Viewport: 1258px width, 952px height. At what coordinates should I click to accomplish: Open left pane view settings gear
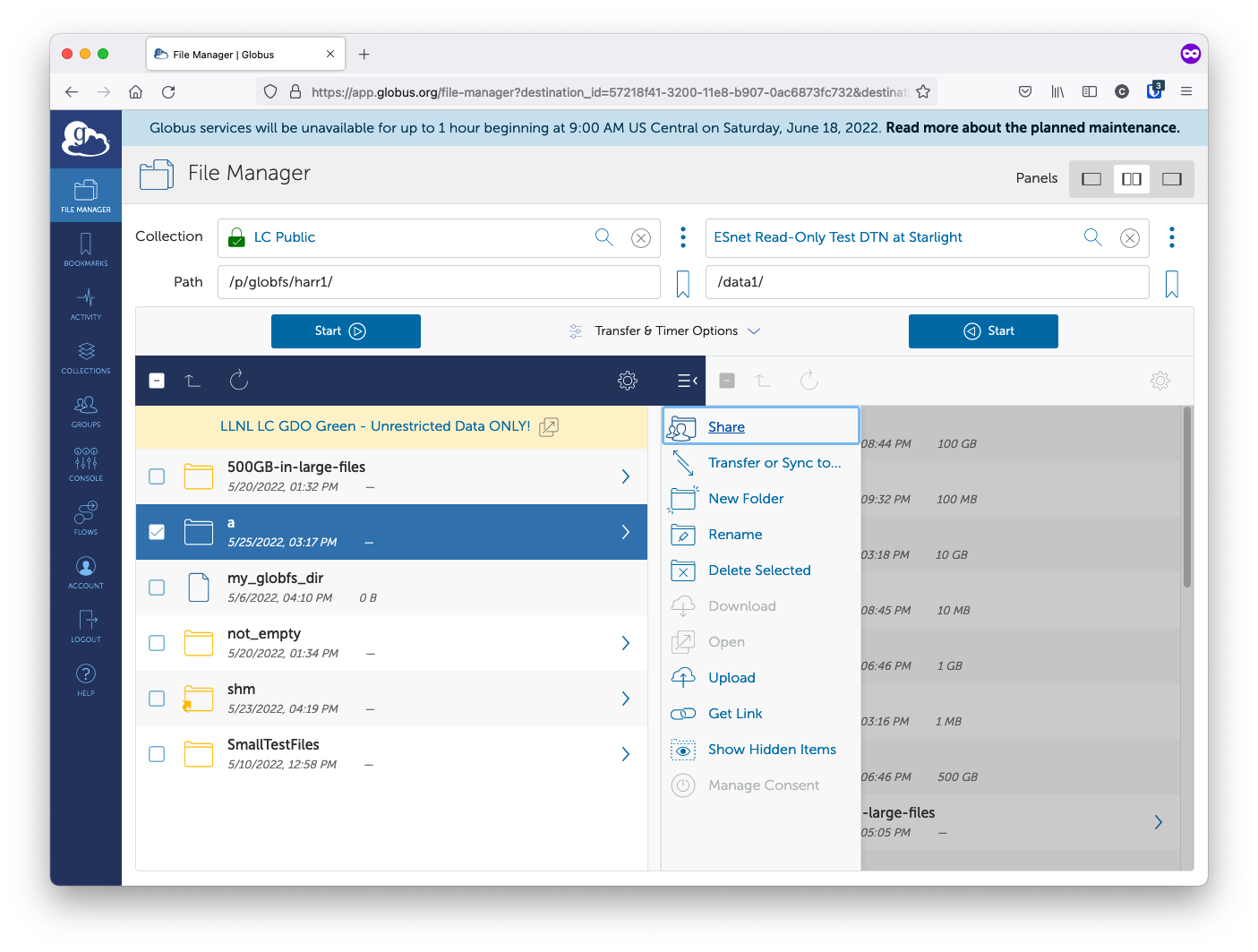(x=628, y=381)
